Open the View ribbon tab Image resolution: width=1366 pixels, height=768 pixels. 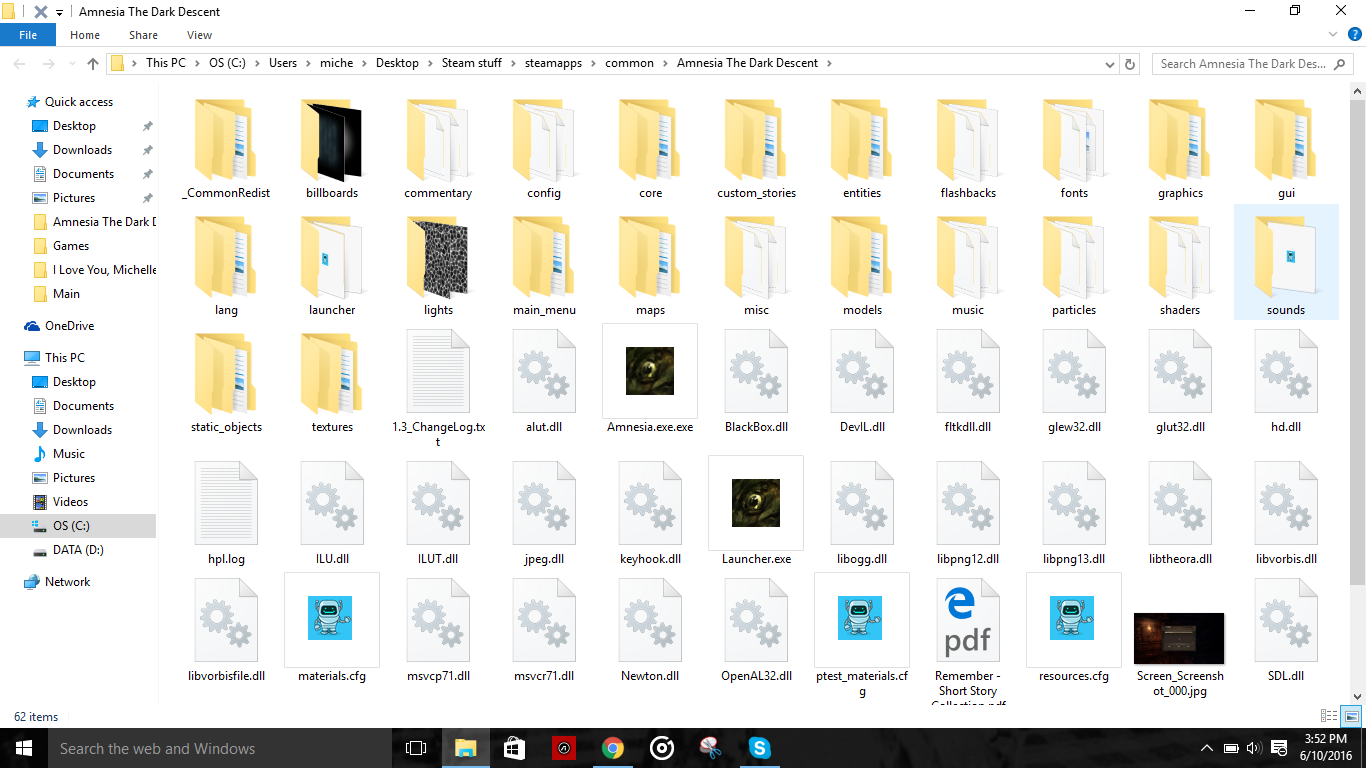coord(199,35)
